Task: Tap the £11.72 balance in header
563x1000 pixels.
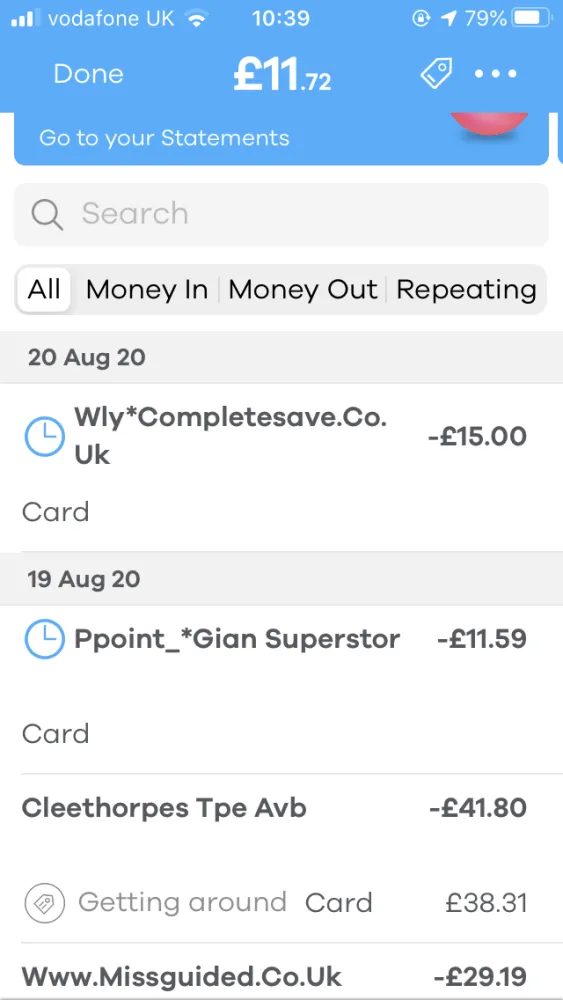Action: pyautogui.click(x=282, y=75)
